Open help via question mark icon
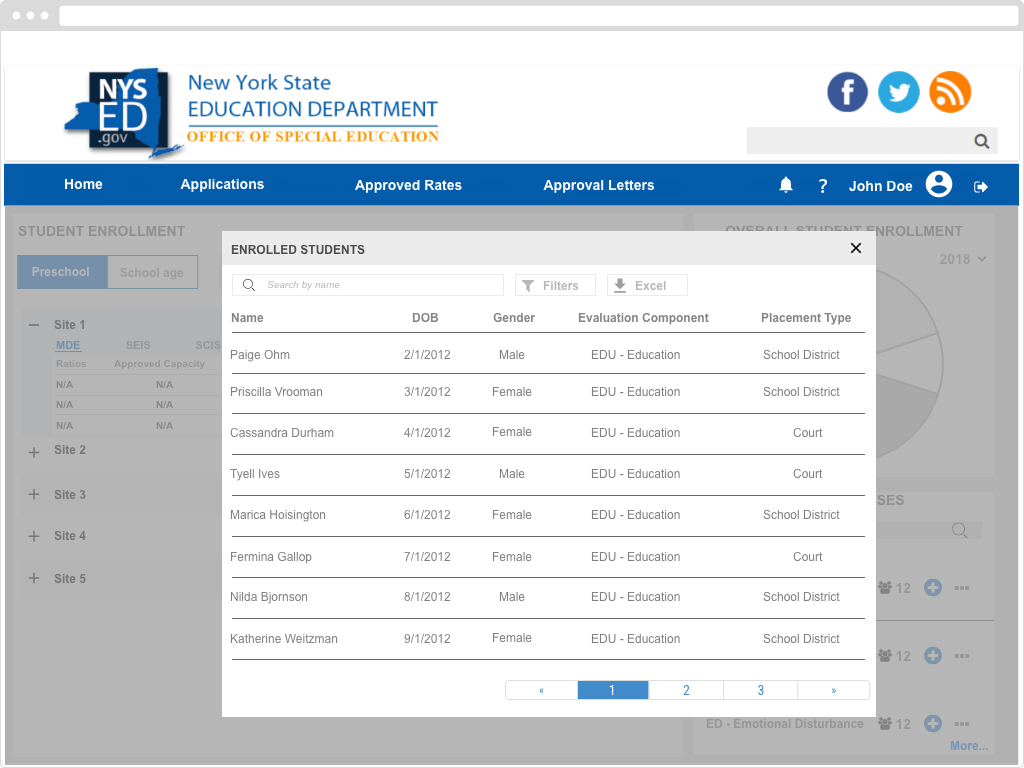 coord(823,186)
